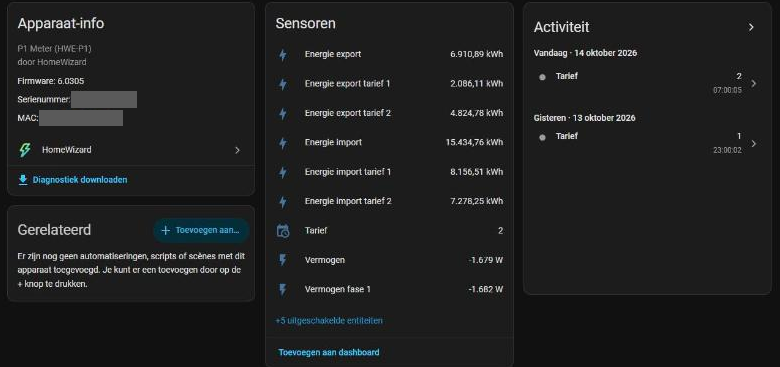Open the Energie export tarief 1 sensor
Screen dimensions: 780x367
click(x=390, y=84)
